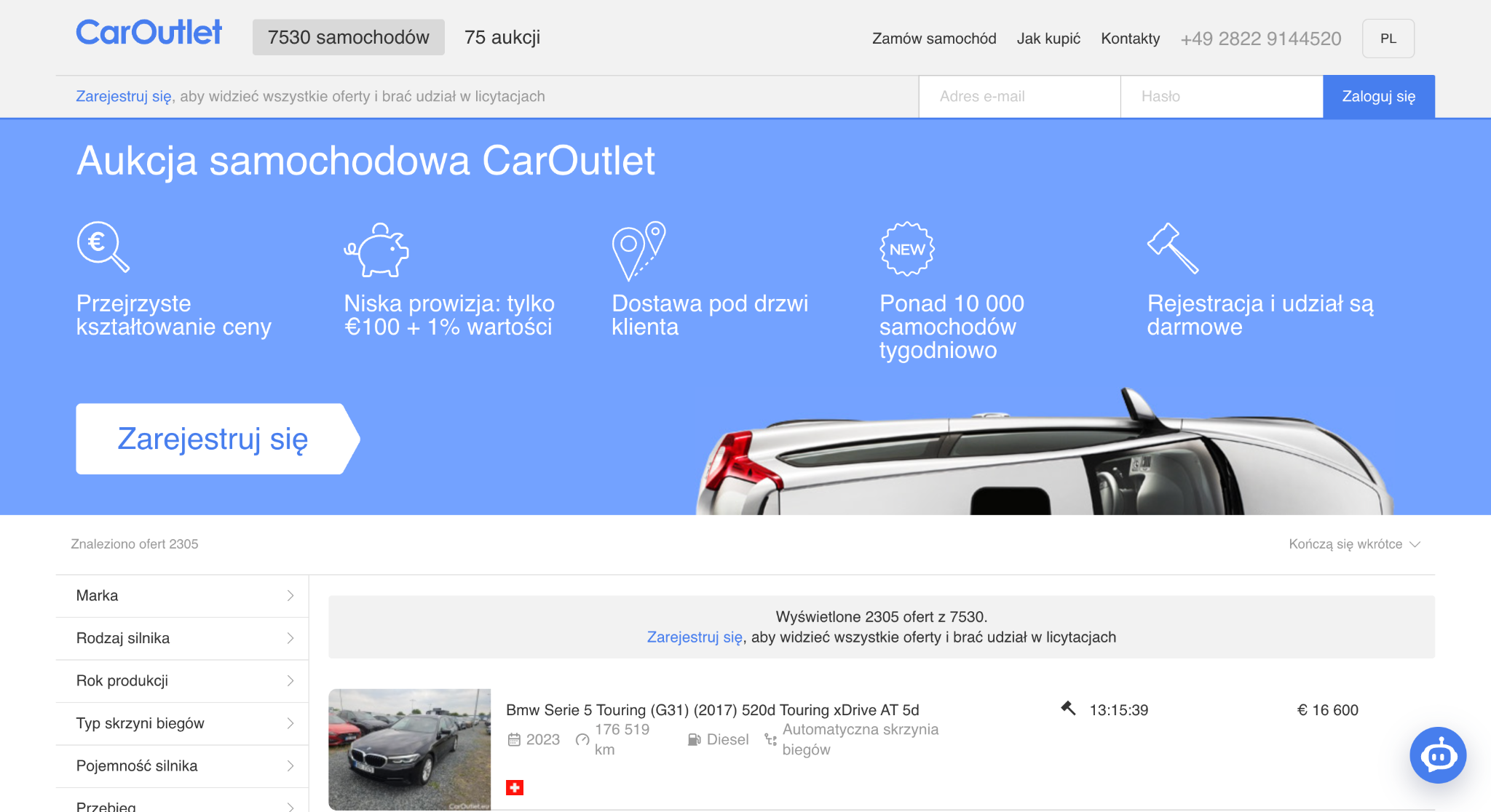Screen dimensions: 1491x812
Task: Click the Dostawa pod drzwi klienta text
Action: [710, 315]
